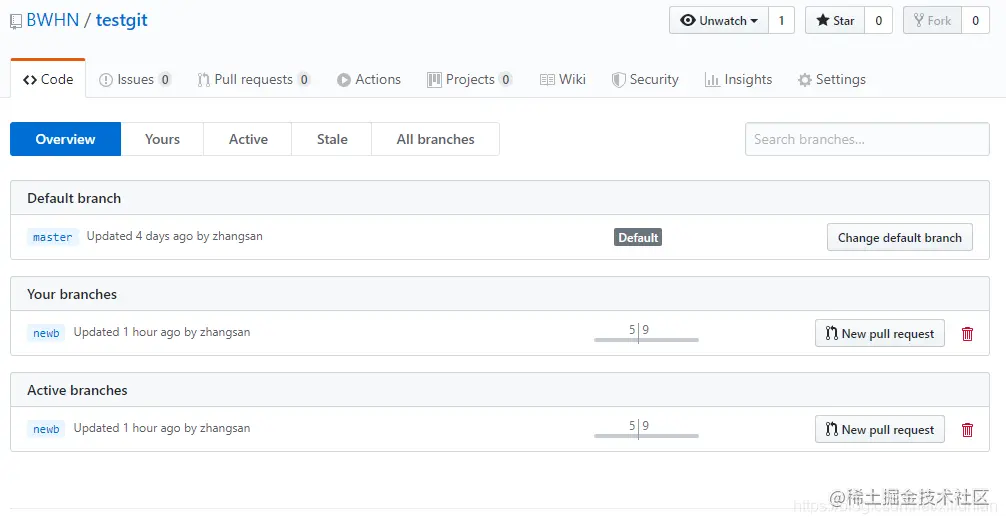1006x524 pixels.
Task: Open the Projects tab
Action: click(x=470, y=80)
